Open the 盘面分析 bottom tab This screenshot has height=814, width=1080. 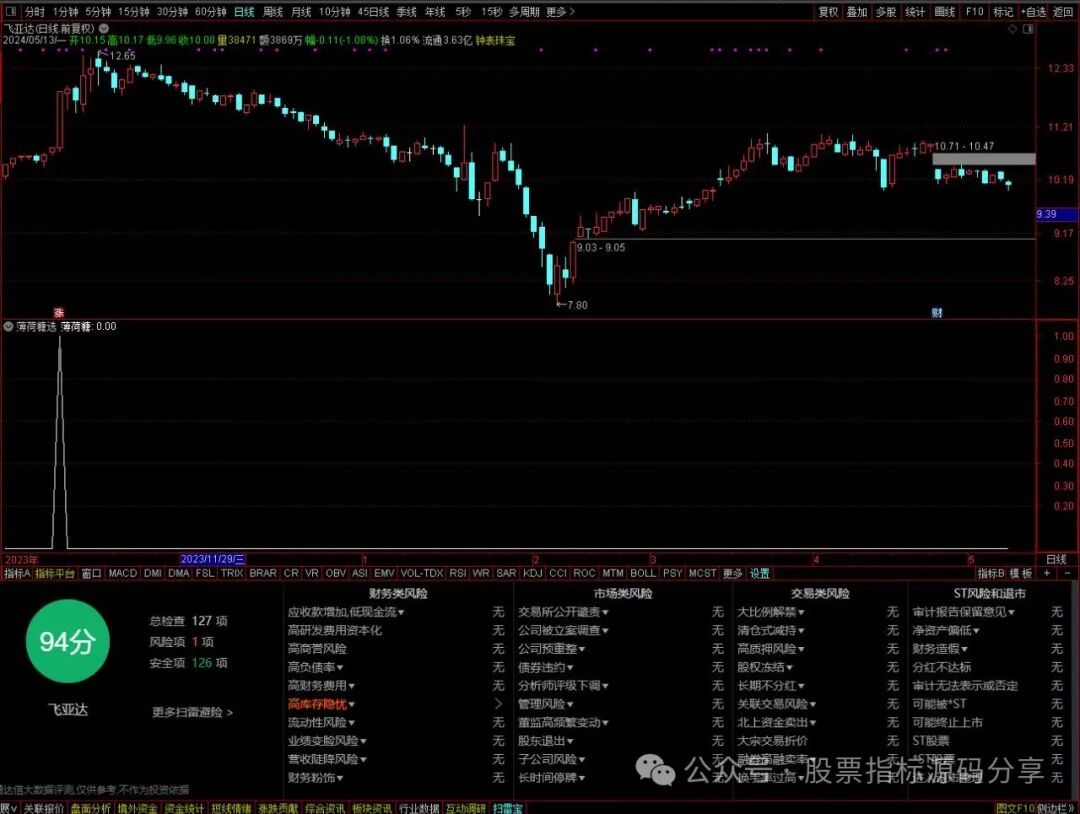point(90,808)
